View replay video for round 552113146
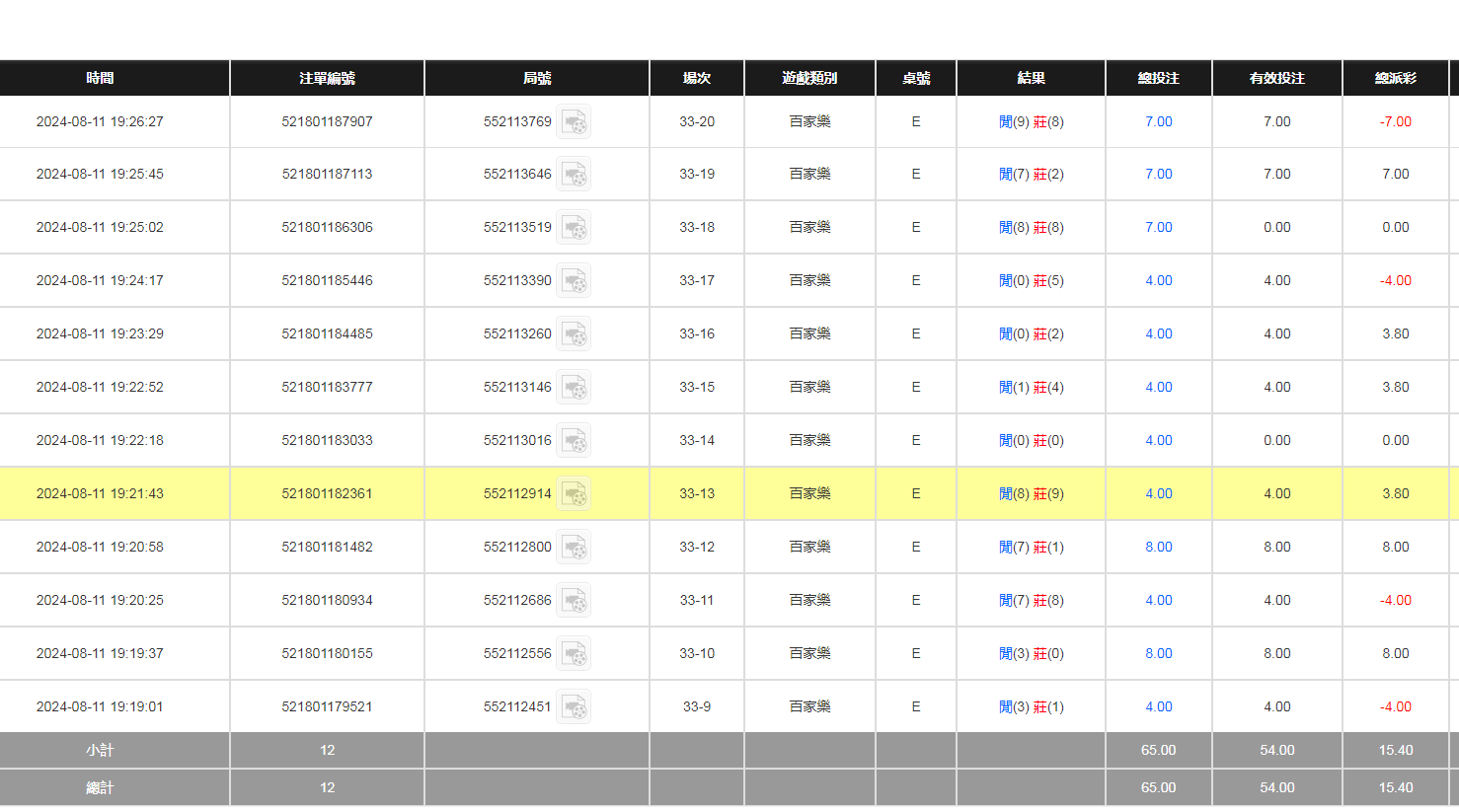The height and width of the screenshot is (812, 1459). (x=574, y=388)
